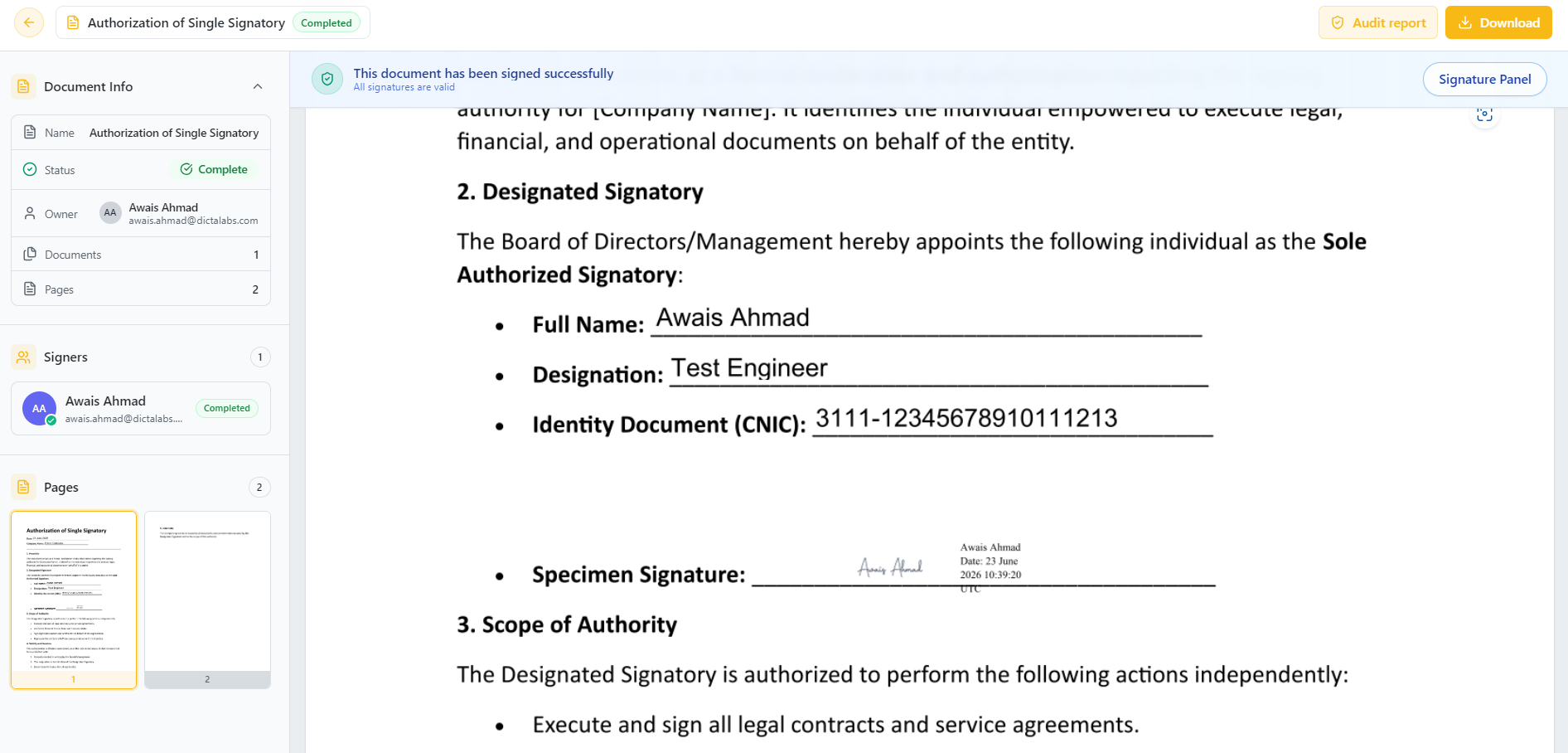Click the CNIC number value
The height and width of the screenshot is (753, 1568).
click(x=966, y=418)
